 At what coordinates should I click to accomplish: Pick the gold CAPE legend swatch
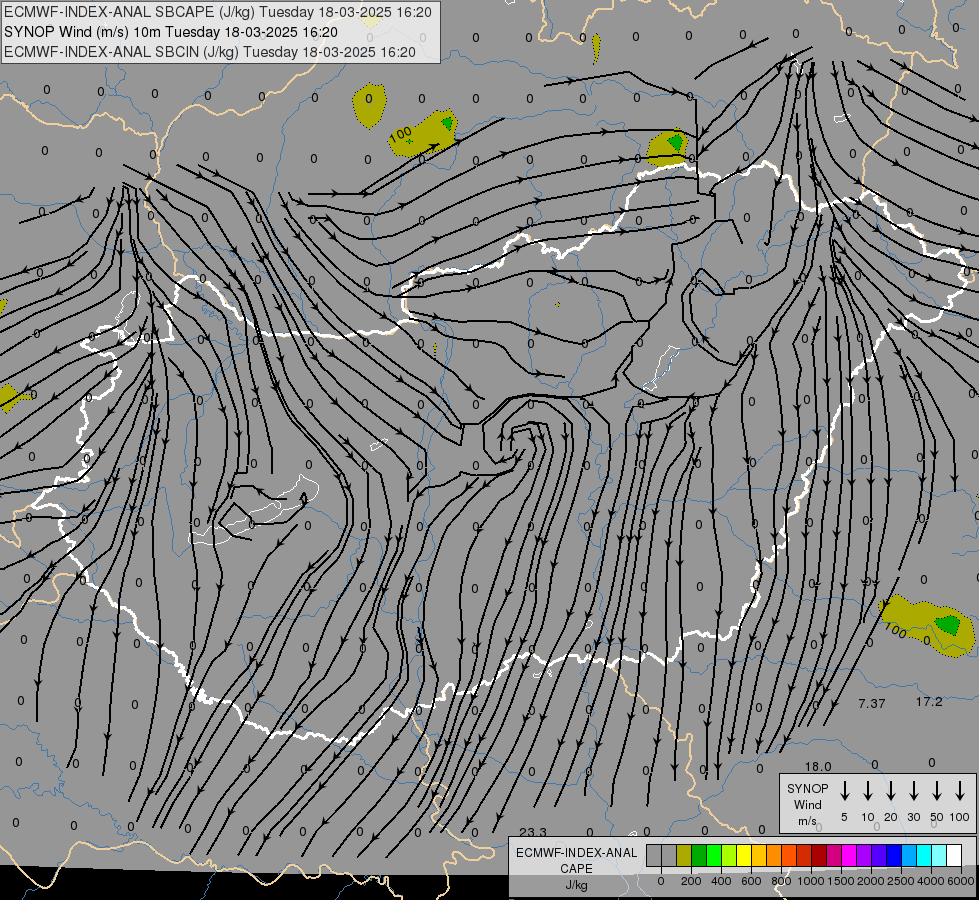(759, 855)
